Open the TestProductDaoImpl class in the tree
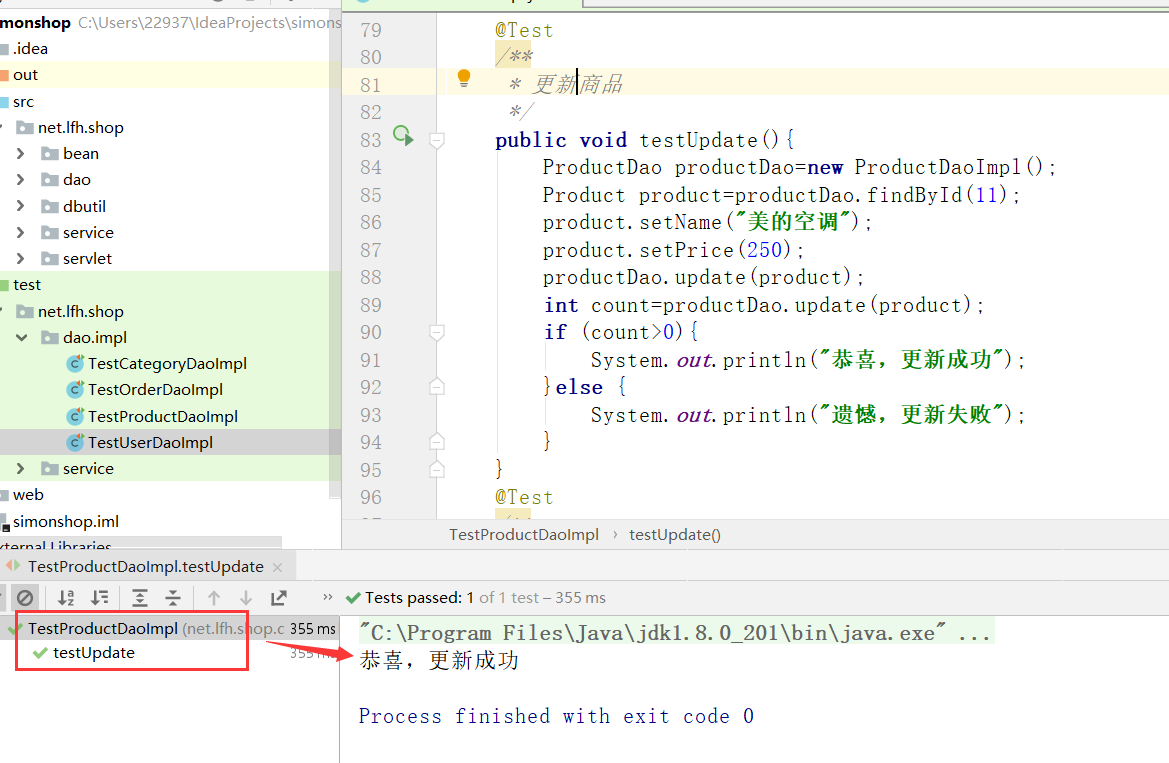Screen dimensions: 1169x763 tap(163, 416)
